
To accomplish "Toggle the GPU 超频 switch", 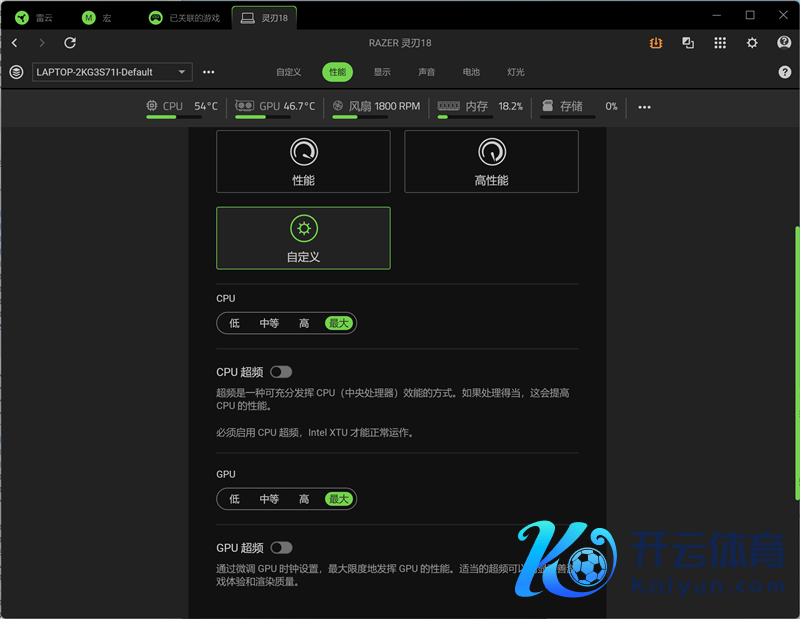I will click(x=282, y=547).
